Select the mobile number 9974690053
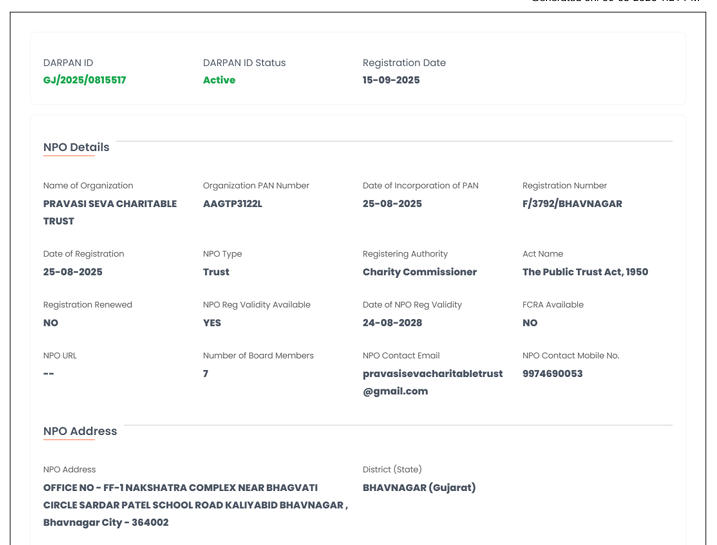Screen dimensions: 717x545 552,374
